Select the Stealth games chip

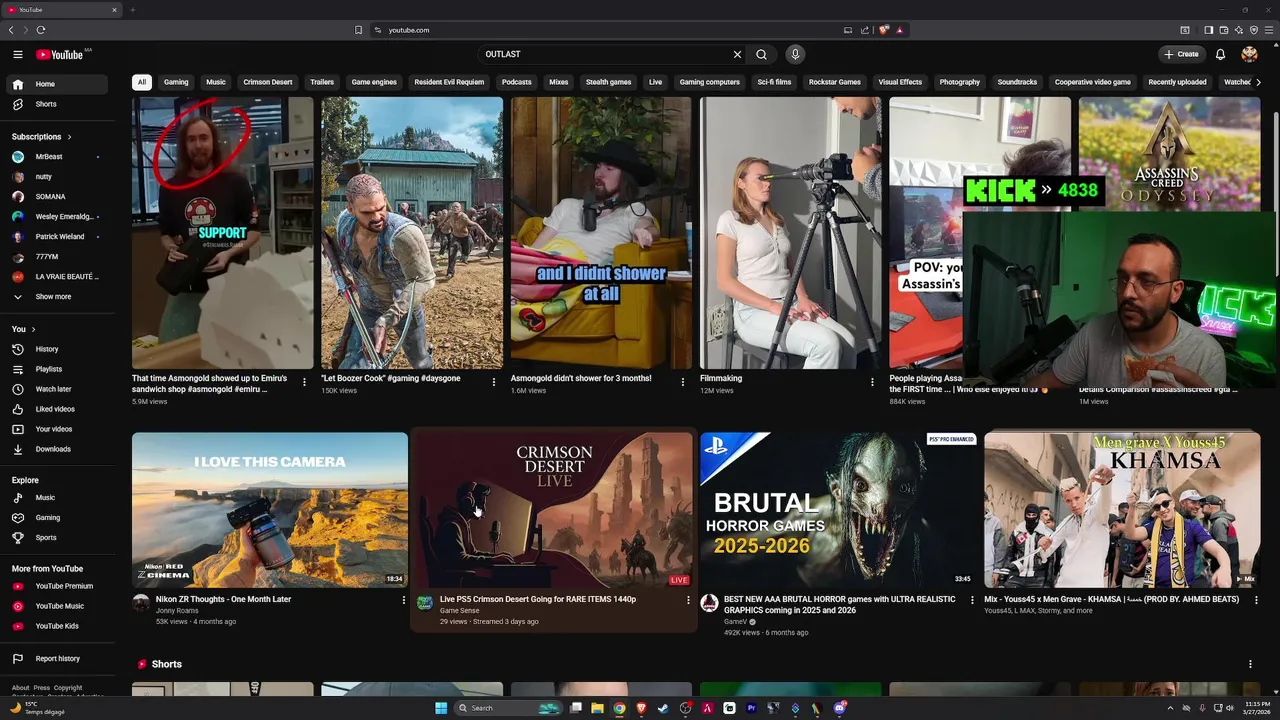[x=608, y=82]
